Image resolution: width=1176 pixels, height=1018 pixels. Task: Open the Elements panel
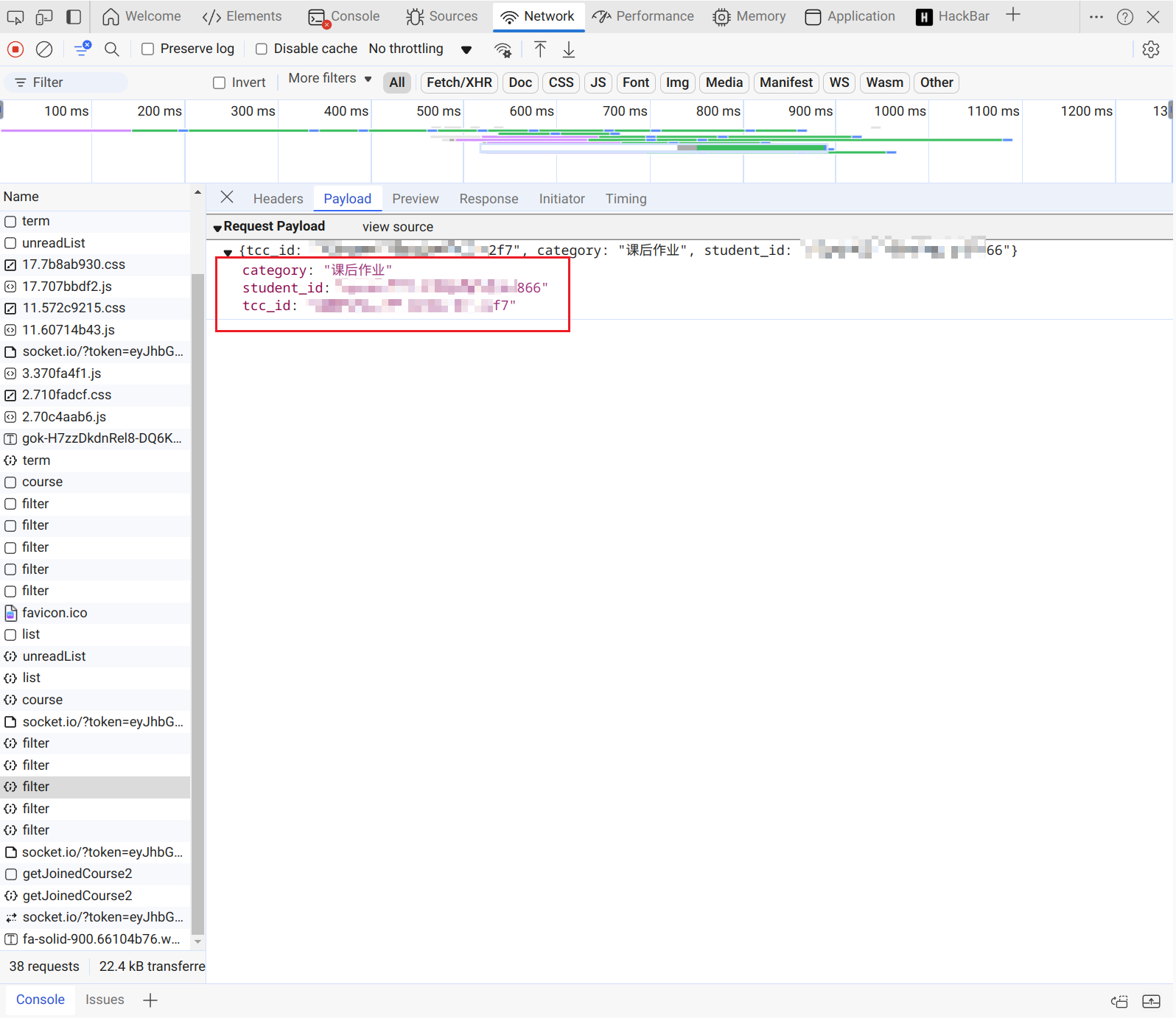[x=242, y=16]
